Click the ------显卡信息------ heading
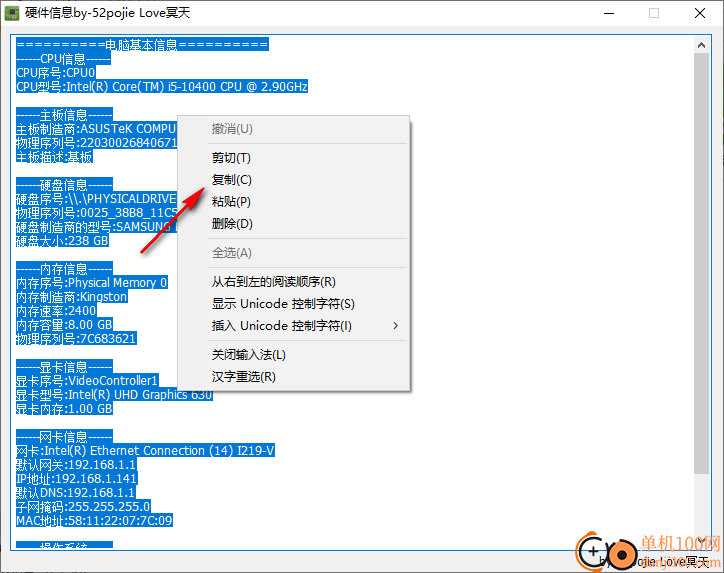Viewport: 724px width, 573px height. pyautogui.click(x=64, y=367)
